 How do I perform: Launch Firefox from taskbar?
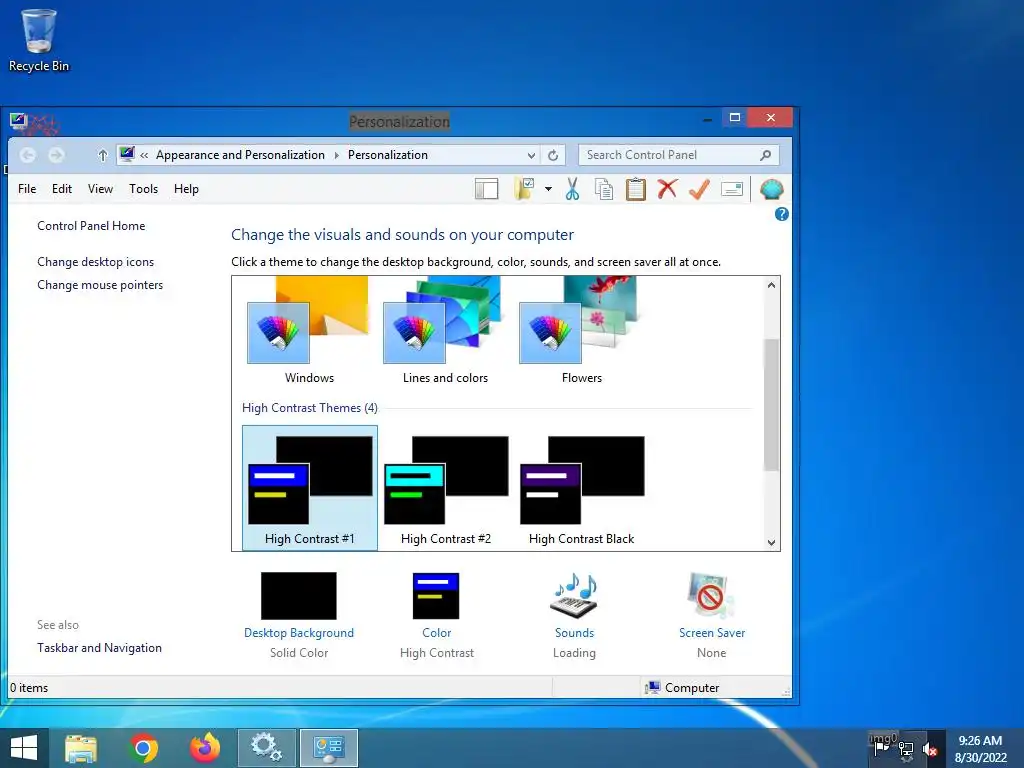[x=205, y=748]
